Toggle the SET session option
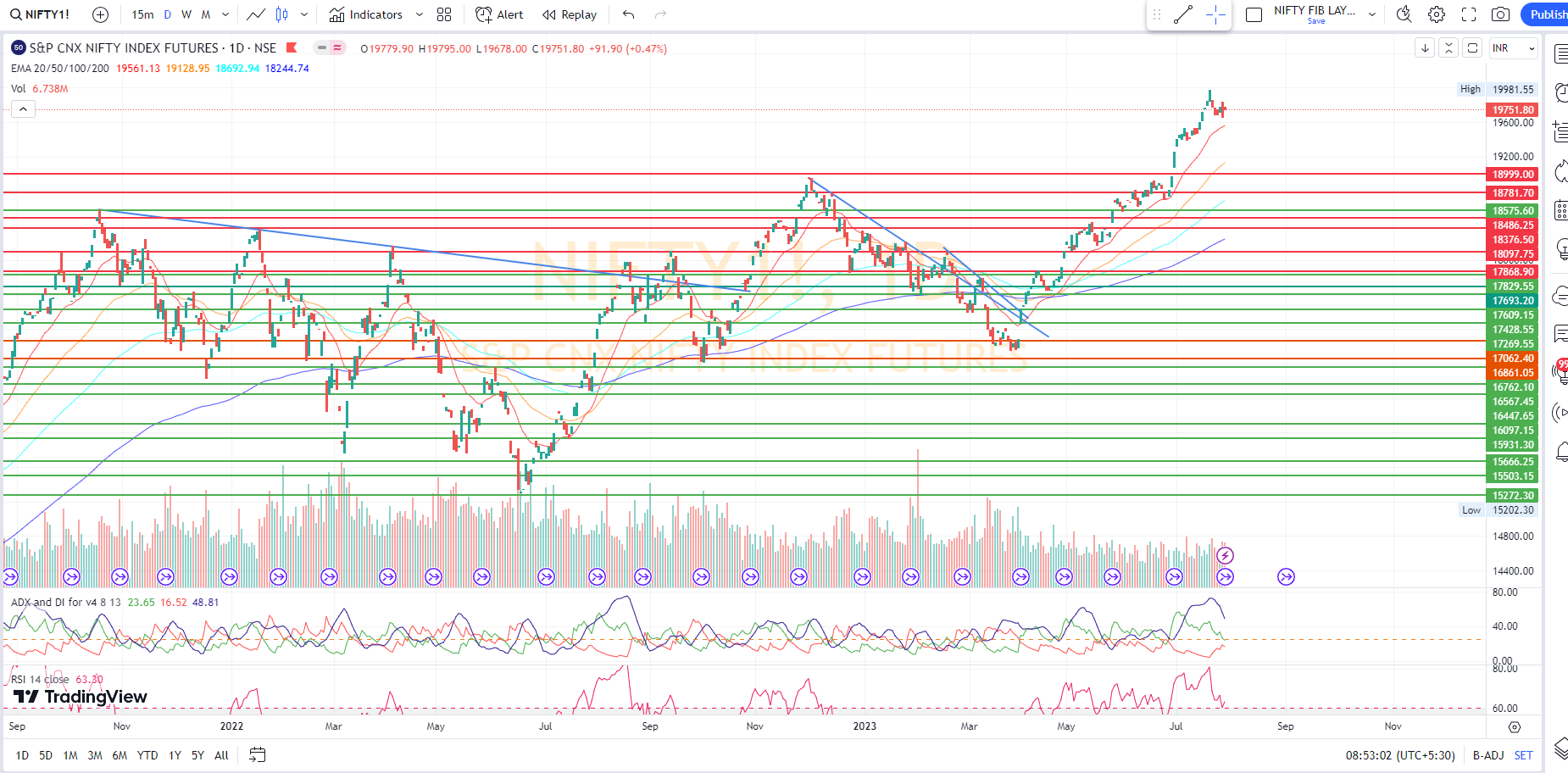Screen dimensions: 1568x773 click(x=1523, y=755)
